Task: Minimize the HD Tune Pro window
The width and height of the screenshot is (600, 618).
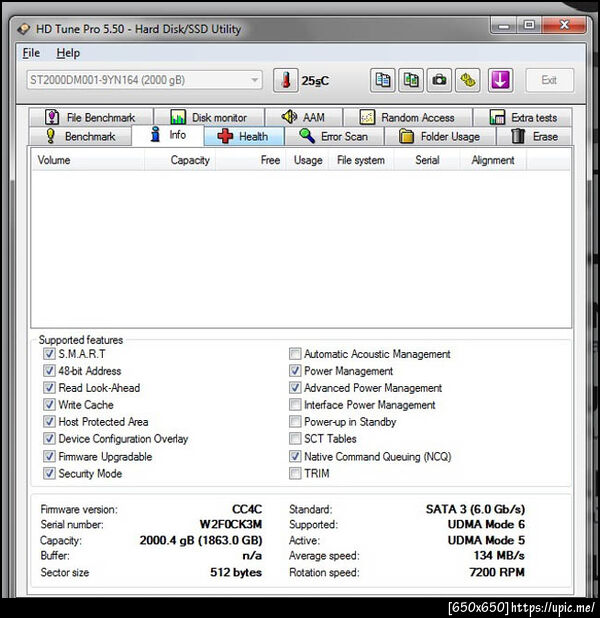Action: [503, 25]
